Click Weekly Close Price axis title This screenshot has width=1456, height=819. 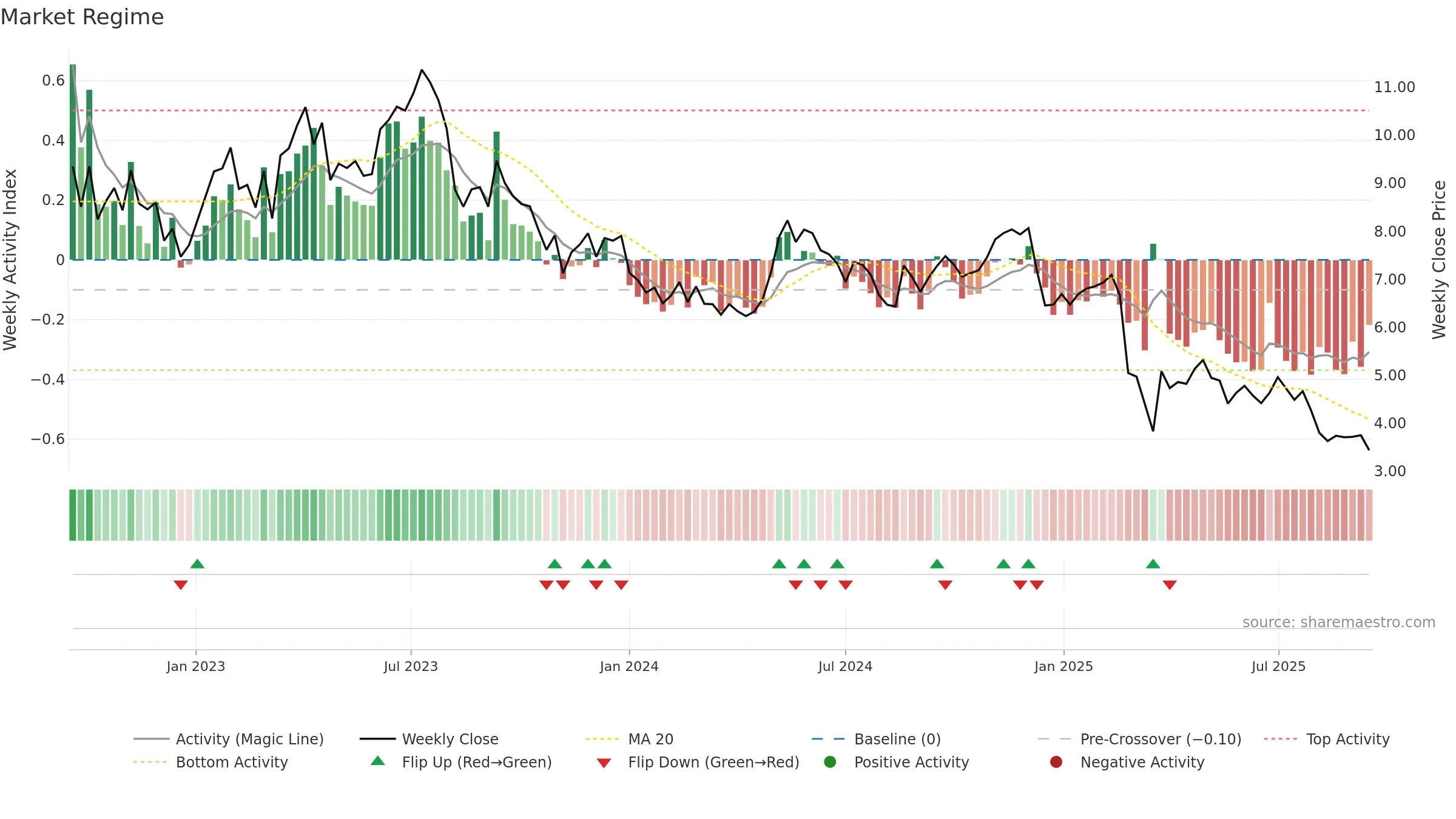pyautogui.click(x=1439, y=260)
